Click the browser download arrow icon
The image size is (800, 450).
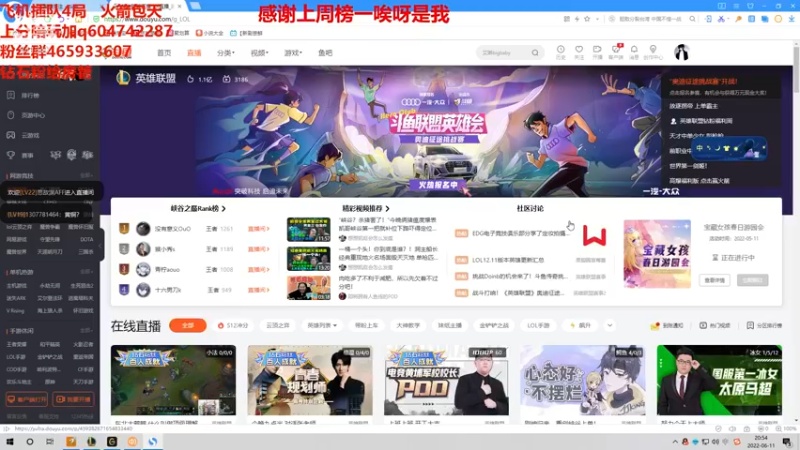click(x=791, y=19)
